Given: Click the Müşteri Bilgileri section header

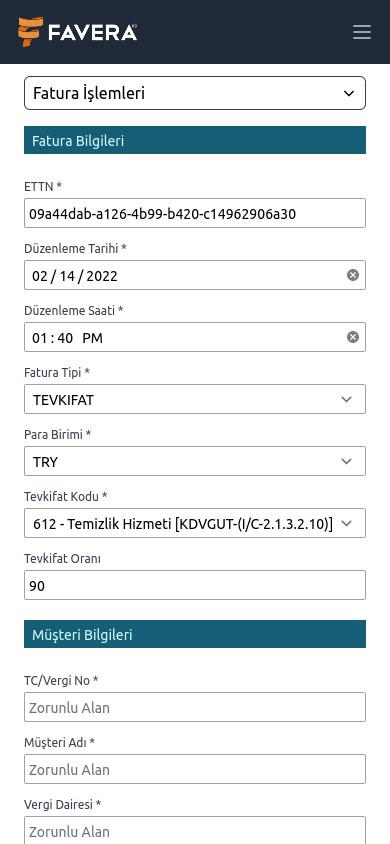Looking at the screenshot, I should (195, 634).
